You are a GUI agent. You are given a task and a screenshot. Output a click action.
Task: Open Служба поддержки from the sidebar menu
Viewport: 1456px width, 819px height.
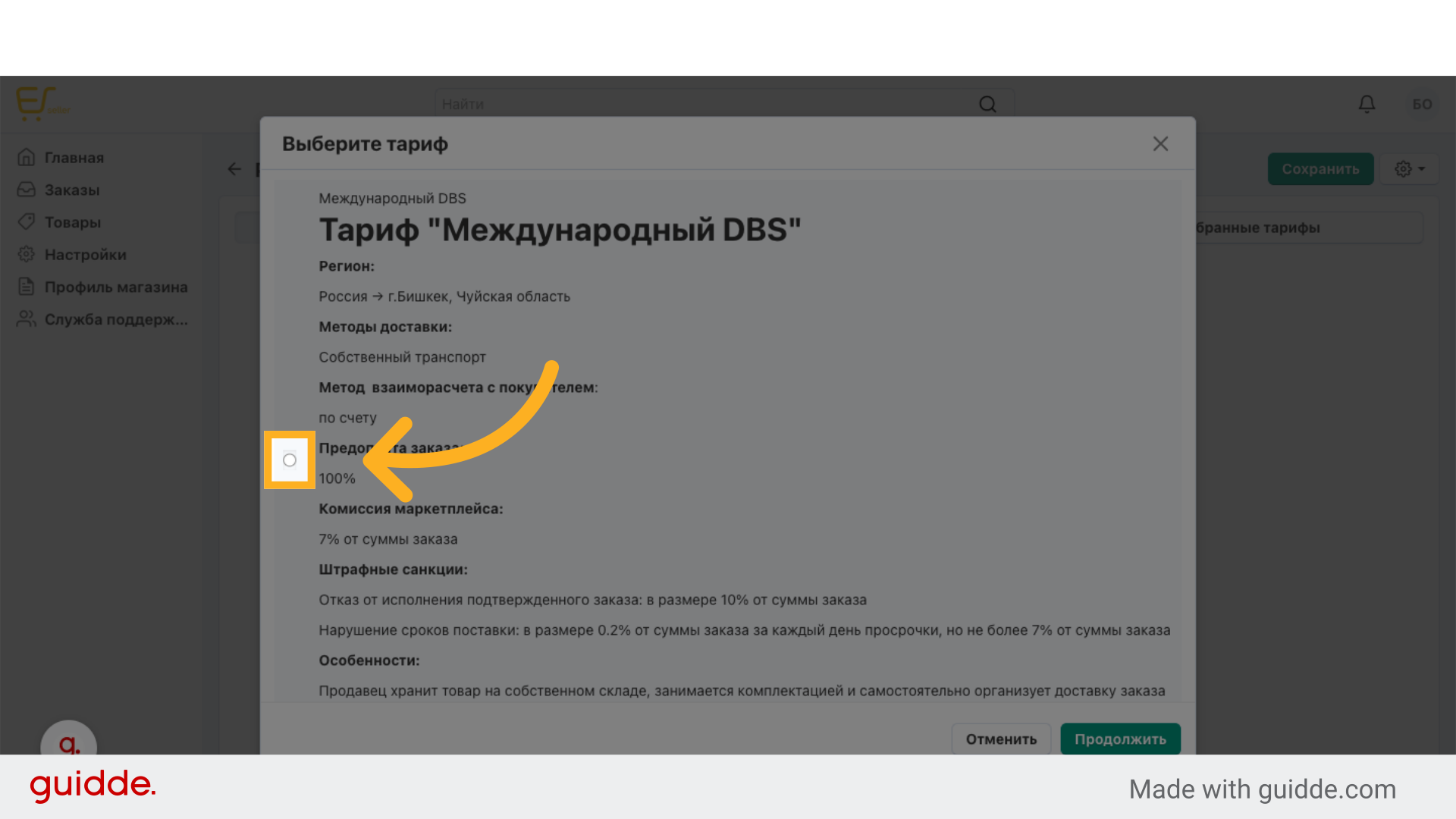pyautogui.click(x=117, y=319)
